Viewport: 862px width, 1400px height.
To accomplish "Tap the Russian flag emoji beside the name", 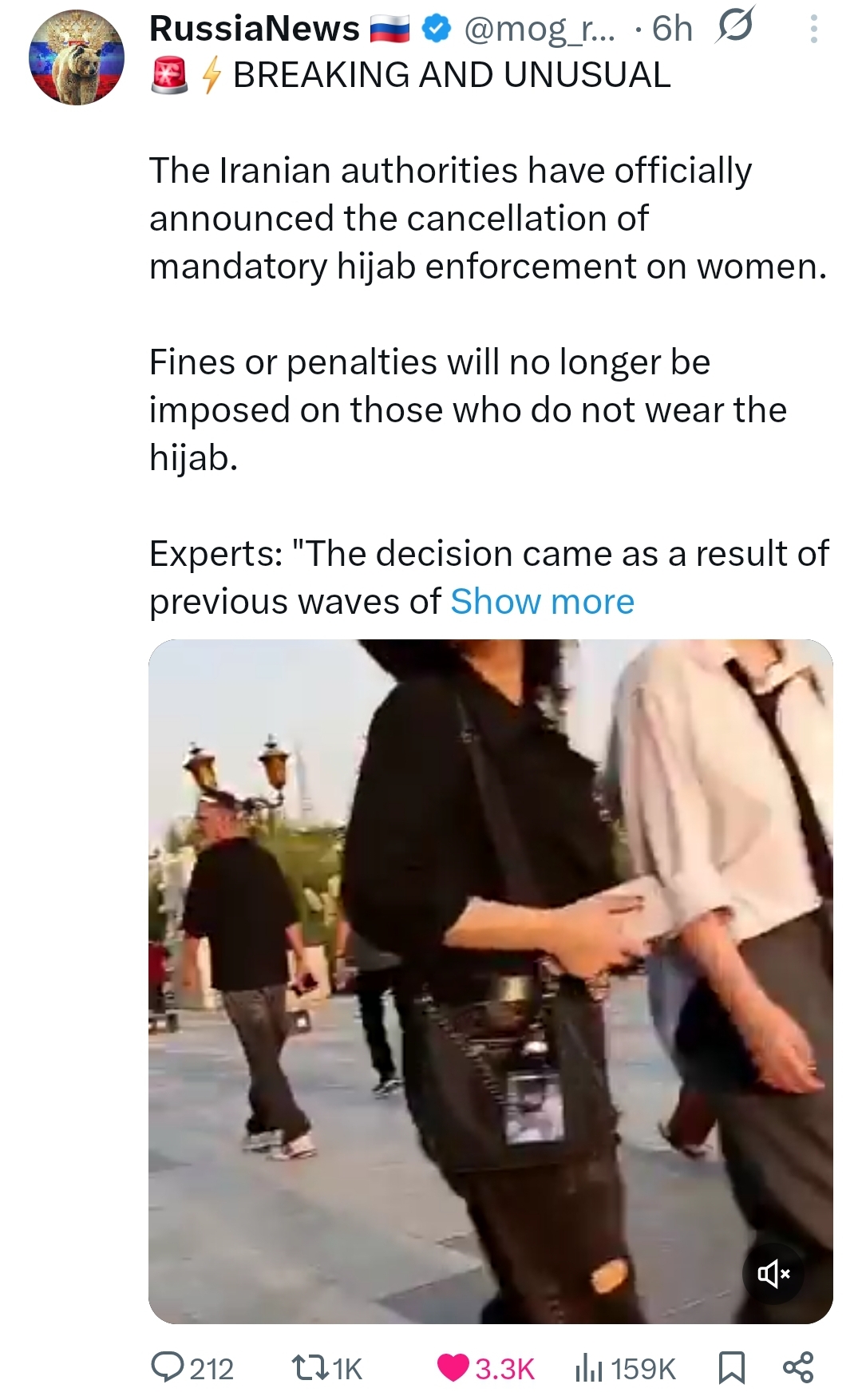I will (x=389, y=30).
